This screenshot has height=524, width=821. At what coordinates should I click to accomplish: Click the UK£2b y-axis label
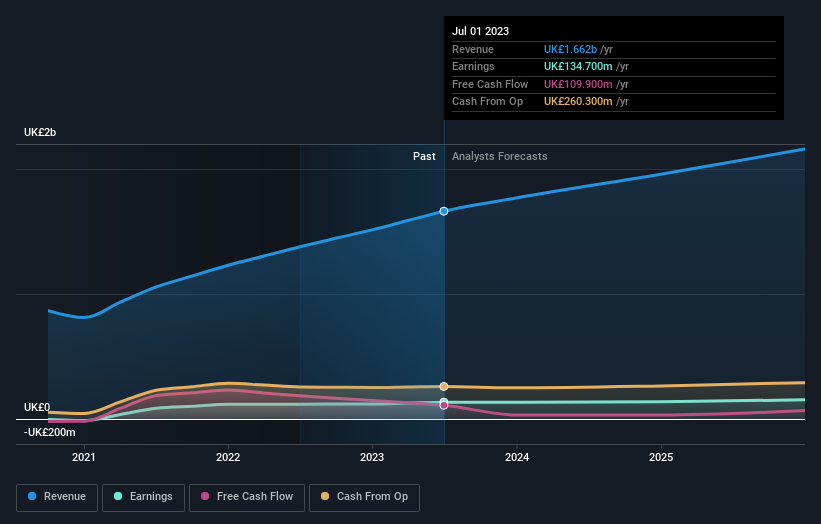click(x=40, y=132)
